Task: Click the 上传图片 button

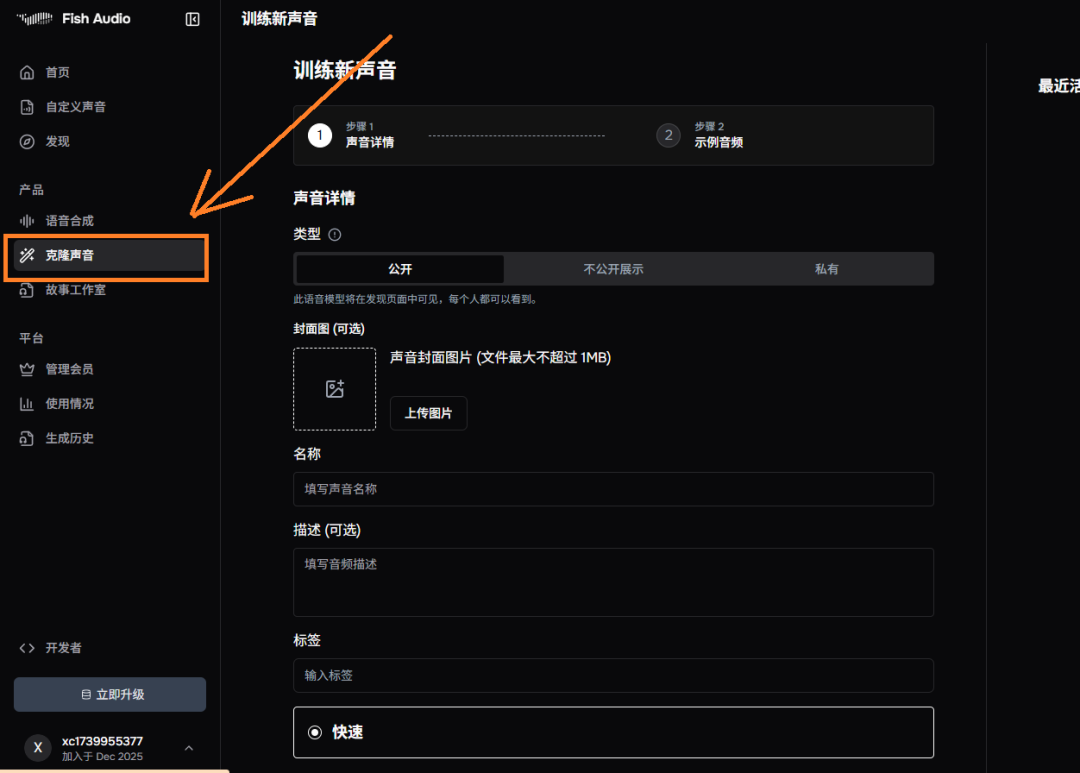Action: [428, 413]
